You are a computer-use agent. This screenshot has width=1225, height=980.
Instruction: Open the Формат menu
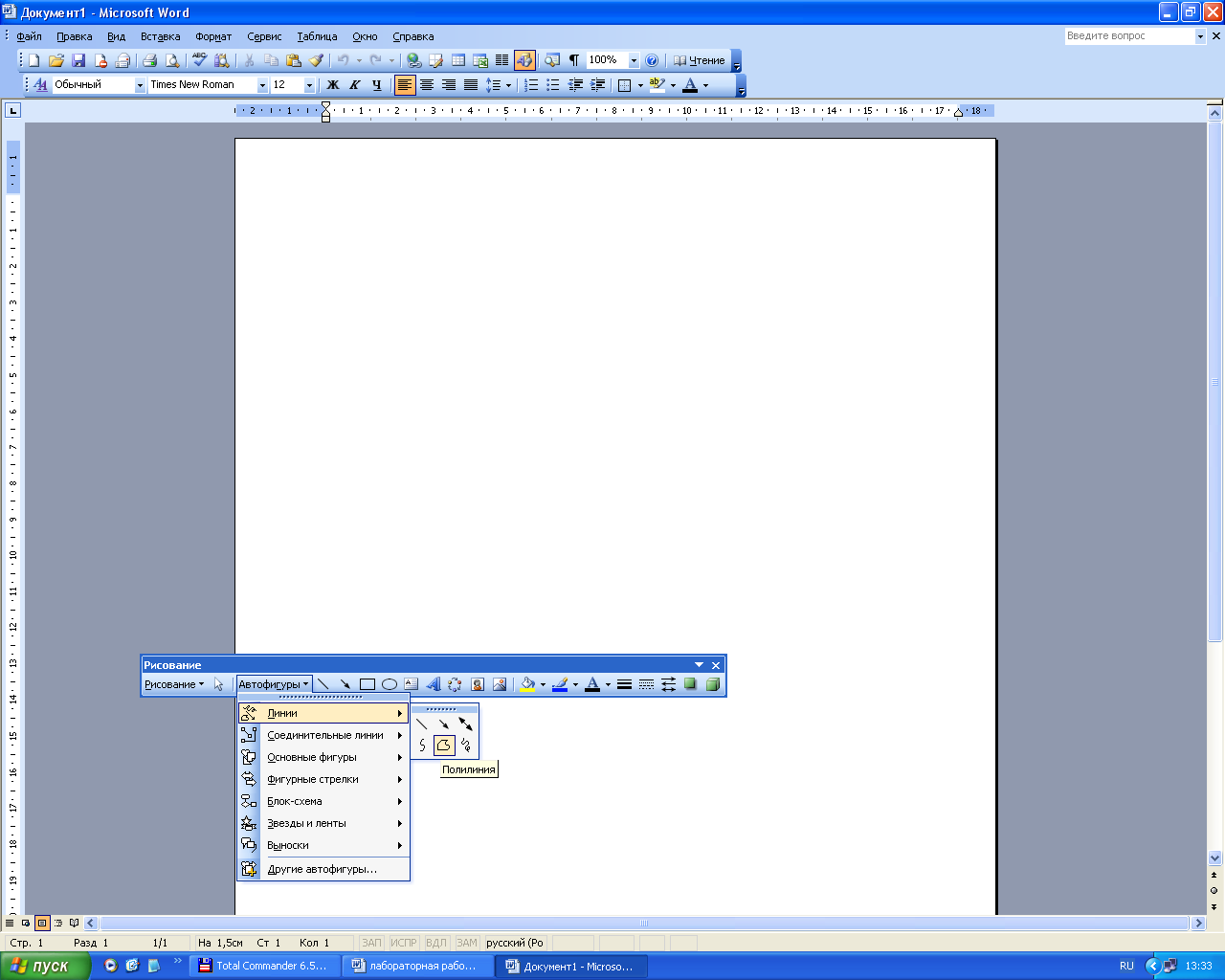coord(213,36)
